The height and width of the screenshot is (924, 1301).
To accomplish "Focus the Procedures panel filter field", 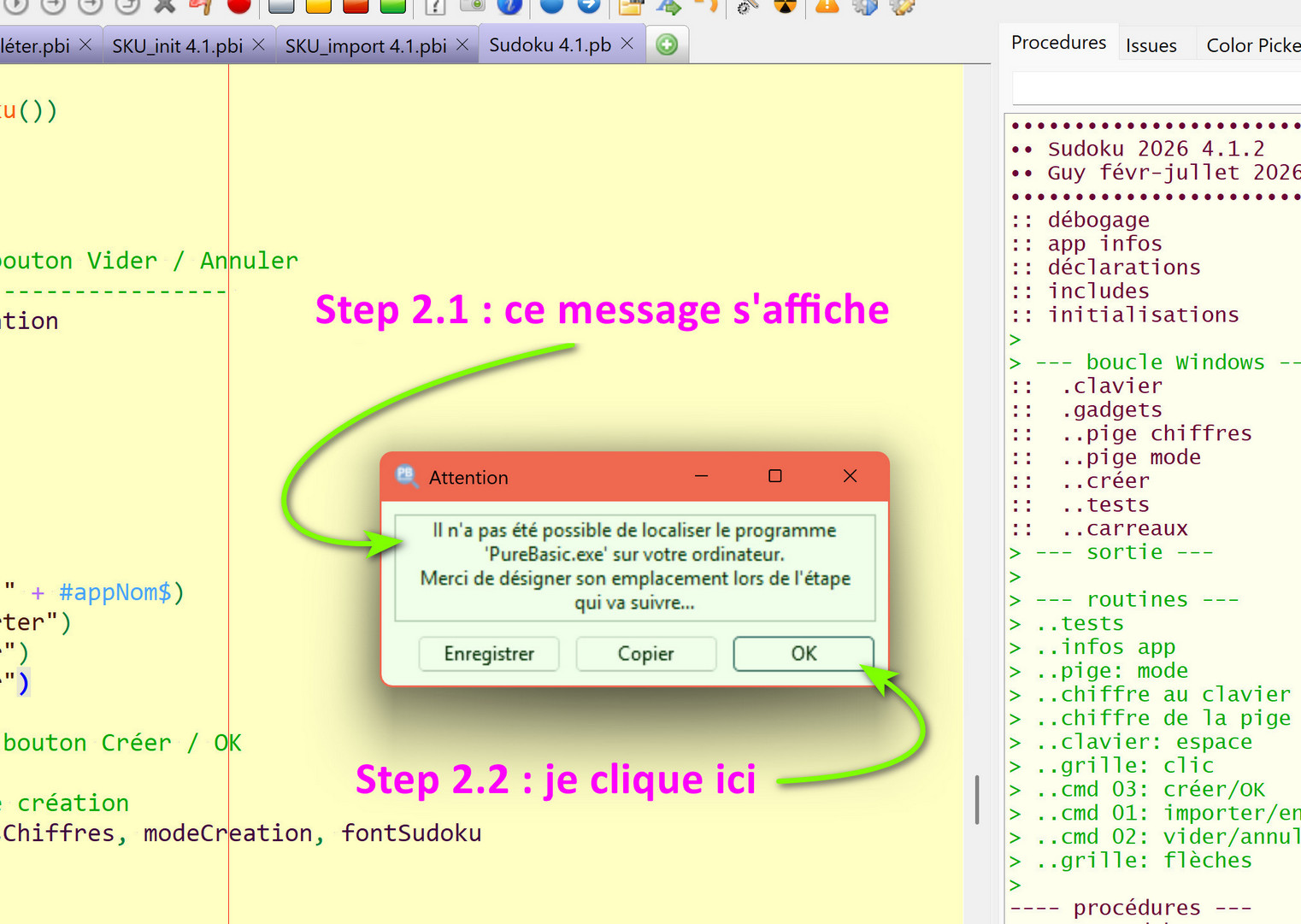I will point(1156,88).
